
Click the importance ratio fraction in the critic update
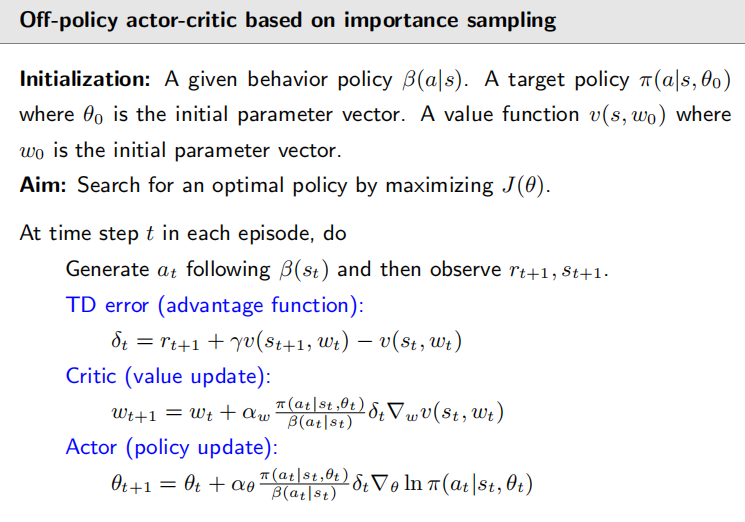coord(320,413)
